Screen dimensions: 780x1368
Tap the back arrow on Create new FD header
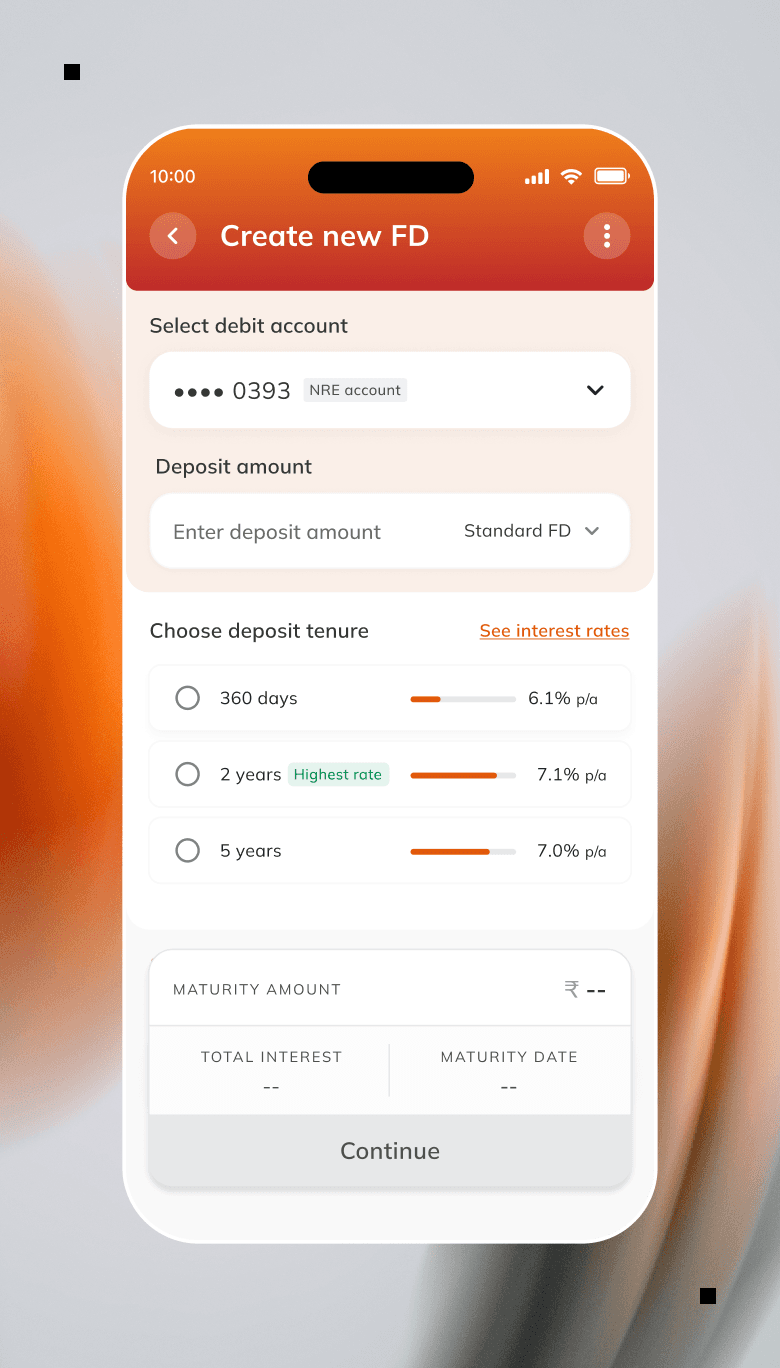click(172, 236)
